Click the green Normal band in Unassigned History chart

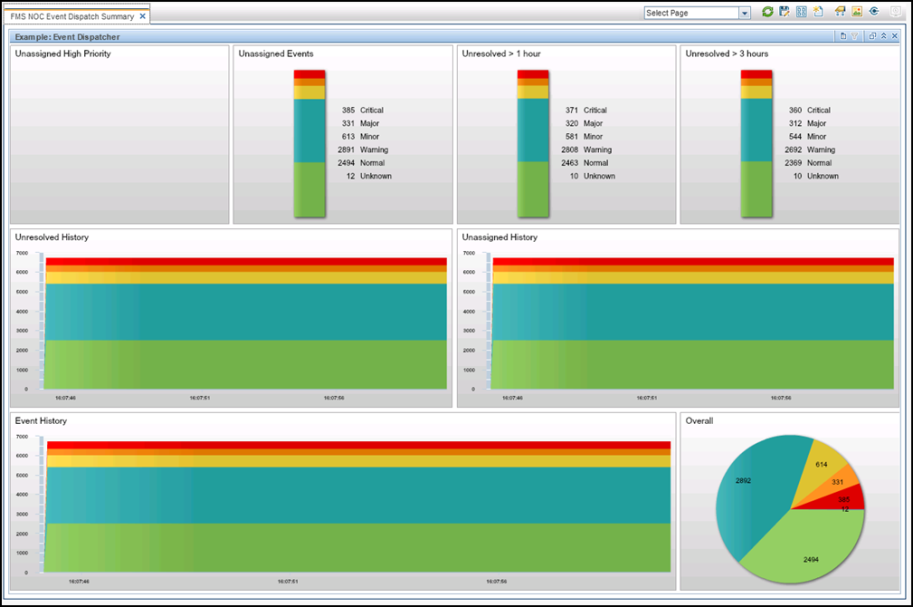[x=693, y=365]
